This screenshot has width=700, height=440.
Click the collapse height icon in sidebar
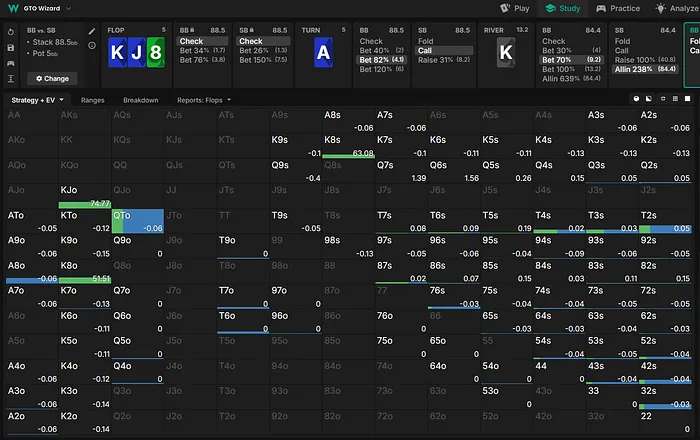click(10, 78)
